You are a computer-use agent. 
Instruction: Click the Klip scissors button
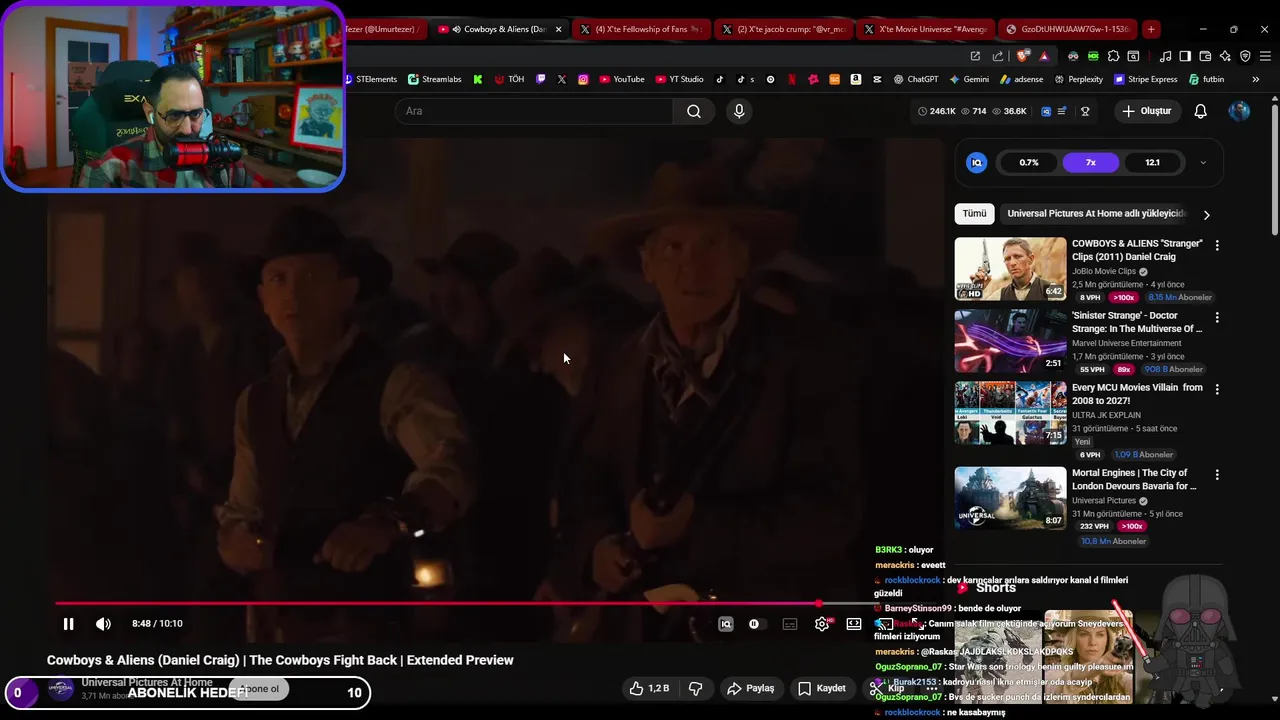[887, 688]
